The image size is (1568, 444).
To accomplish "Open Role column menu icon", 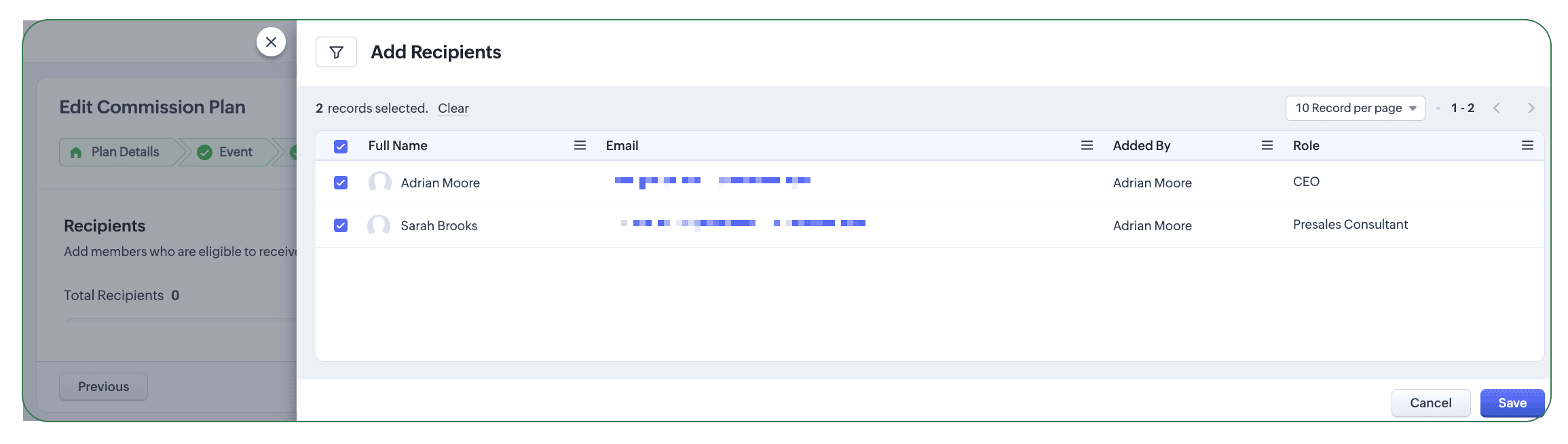I will coord(1527,145).
